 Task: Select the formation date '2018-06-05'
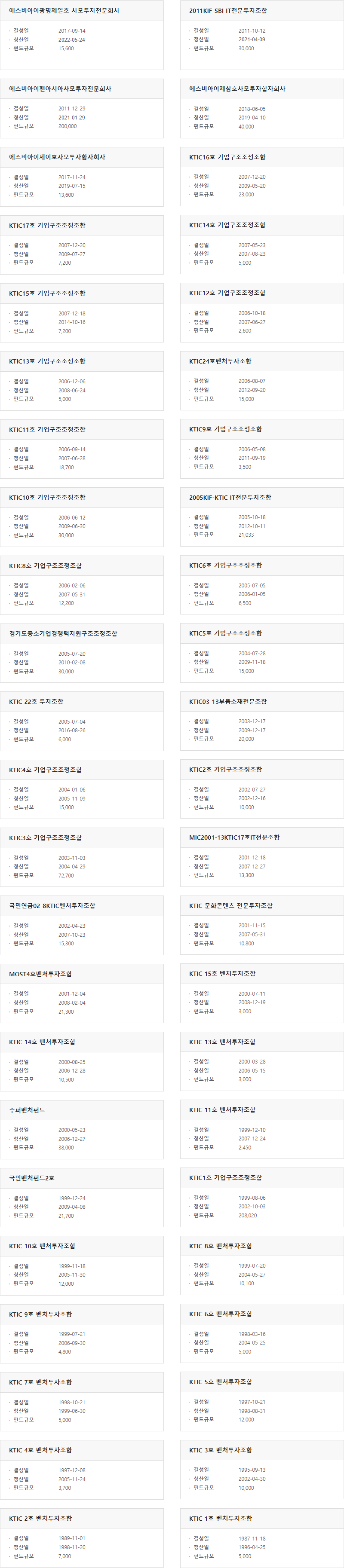(252, 109)
